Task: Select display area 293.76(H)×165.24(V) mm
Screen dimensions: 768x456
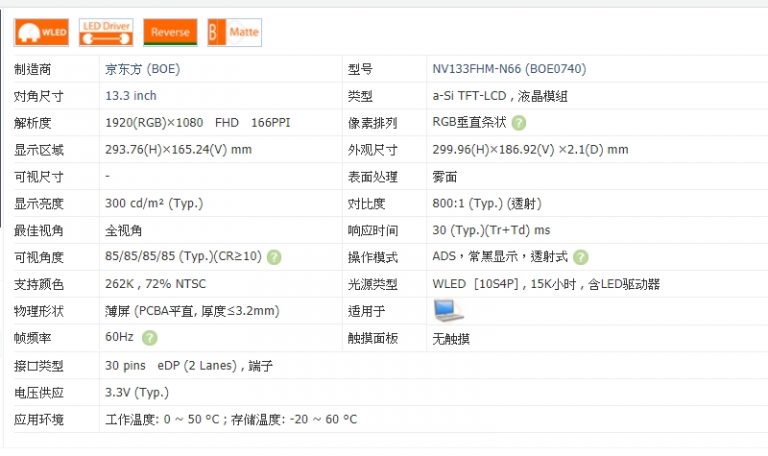Action: point(178,150)
